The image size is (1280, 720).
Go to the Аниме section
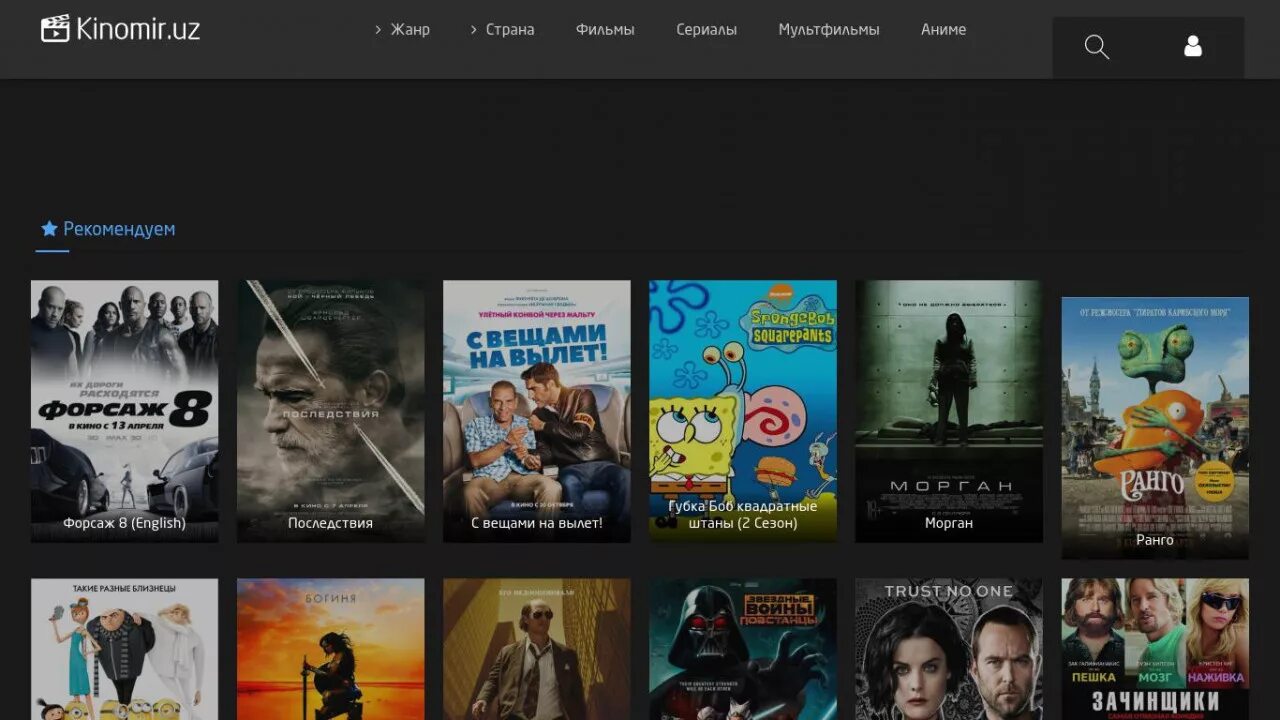(943, 30)
